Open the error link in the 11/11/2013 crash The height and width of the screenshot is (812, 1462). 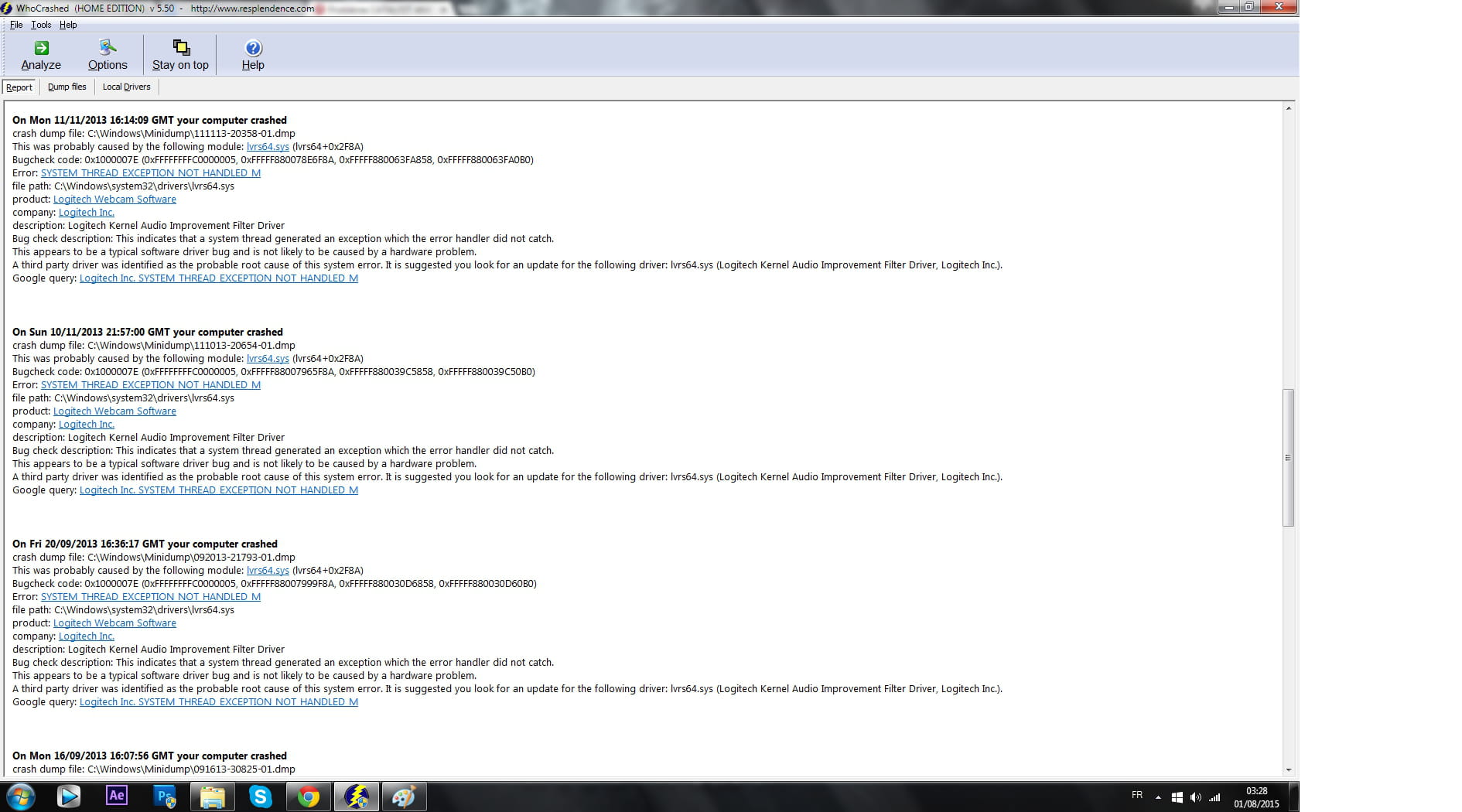pos(151,173)
